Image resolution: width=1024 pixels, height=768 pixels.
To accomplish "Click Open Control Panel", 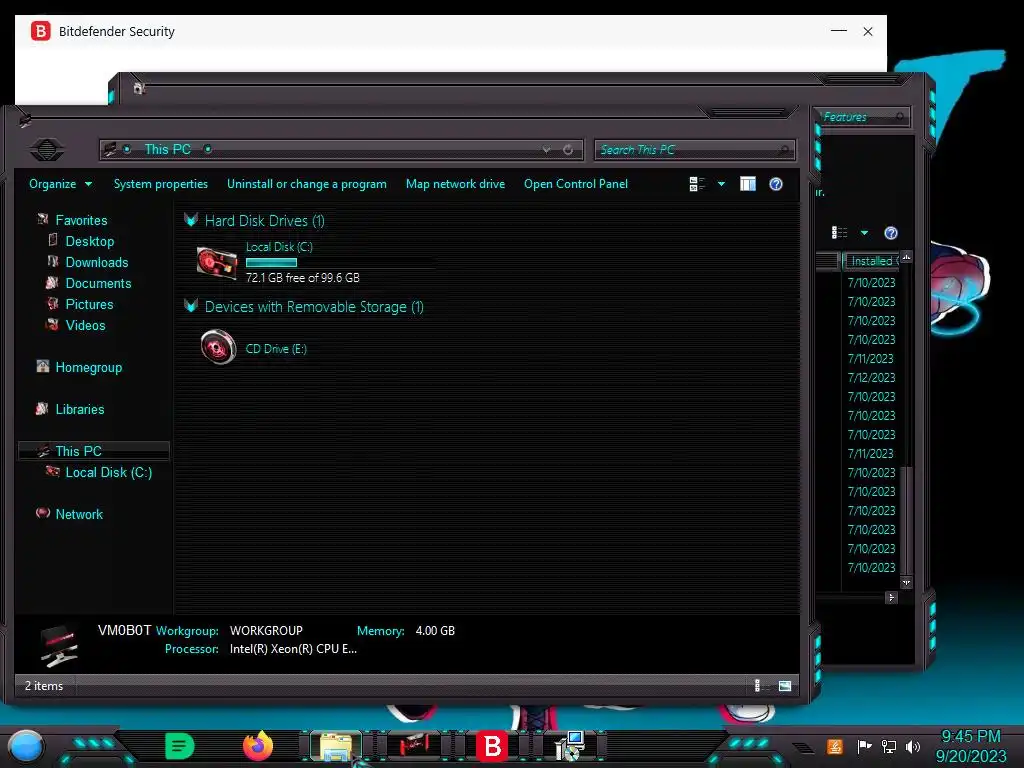I will [575, 184].
